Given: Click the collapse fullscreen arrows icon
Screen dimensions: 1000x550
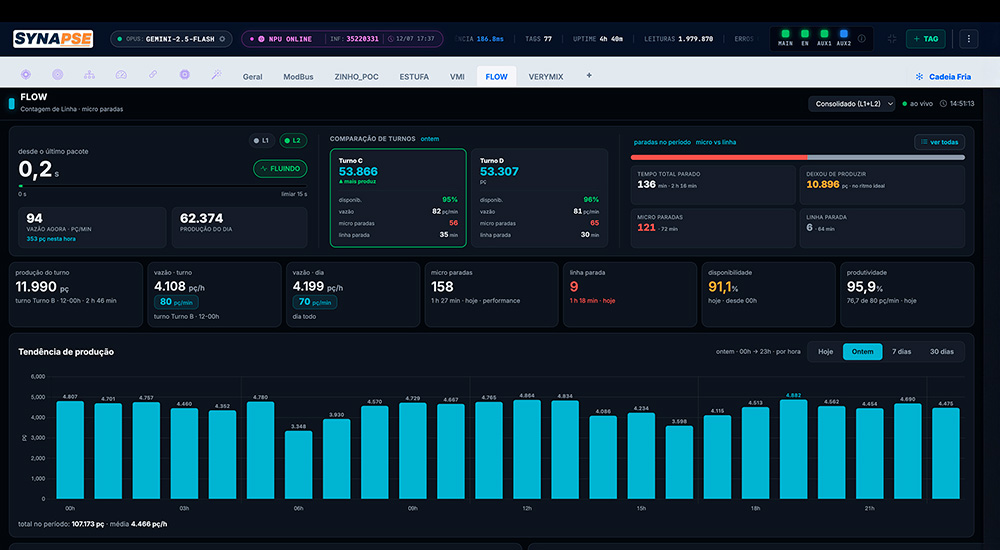Looking at the screenshot, I should coord(892,39).
